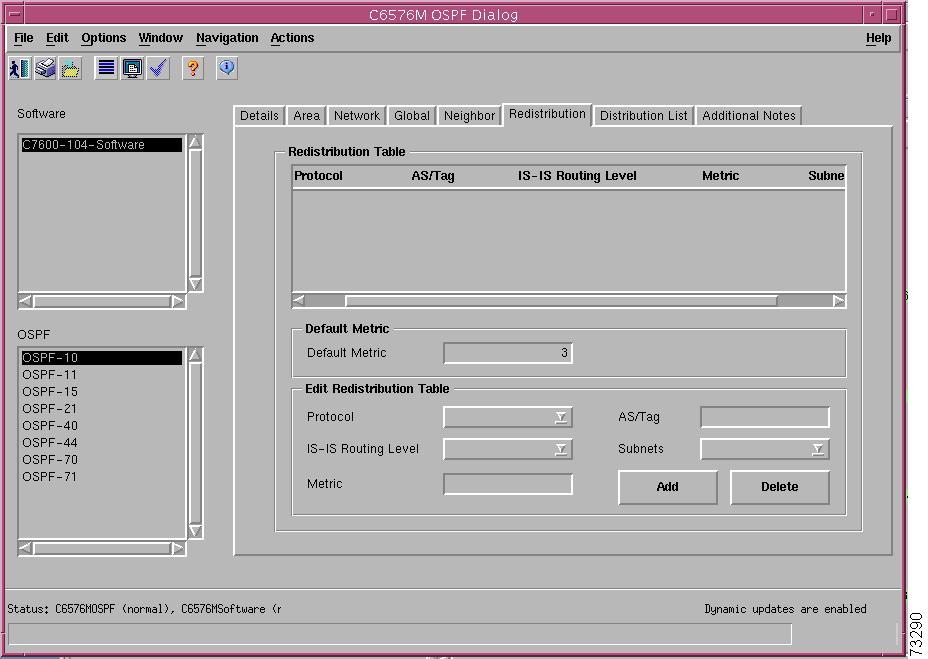Open the Options menu

click(x=104, y=38)
